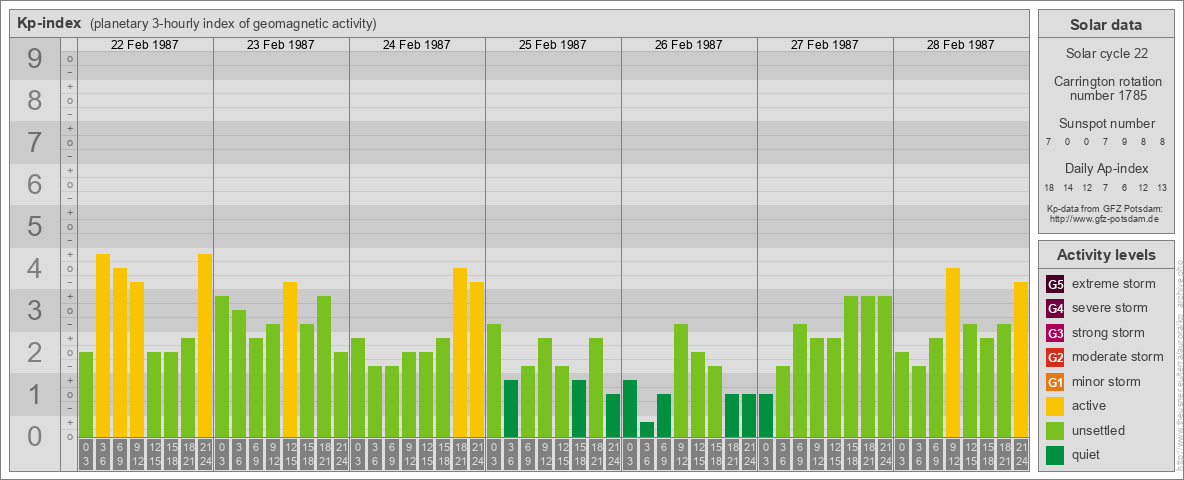Click the G3 strong storm badge
Viewport: 1184px width, 480px height.
[x=1055, y=333]
